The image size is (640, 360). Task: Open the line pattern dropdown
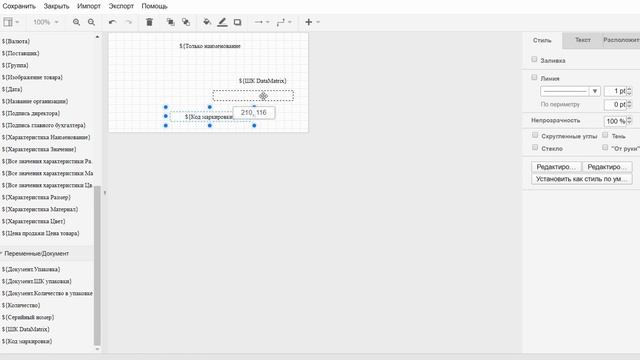pyautogui.click(x=570, y=91)
